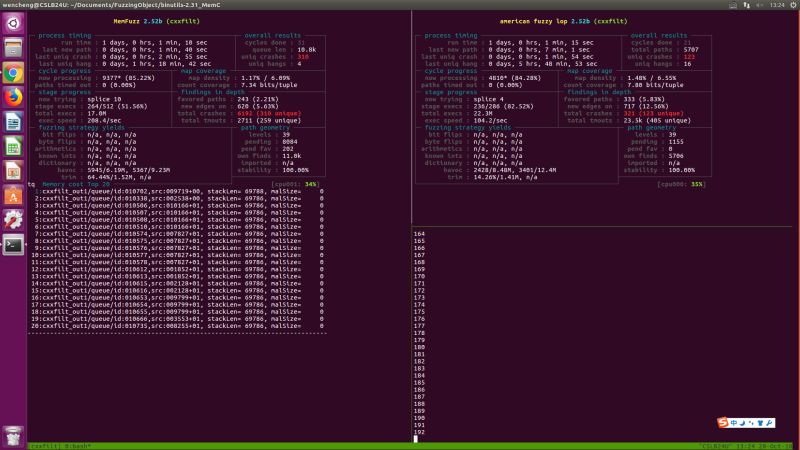Image resolution: width=800 pixels, height=450 pixels.
Task: Click exec speed 104.2/sec in AFL pane
Action: (490, 120)
